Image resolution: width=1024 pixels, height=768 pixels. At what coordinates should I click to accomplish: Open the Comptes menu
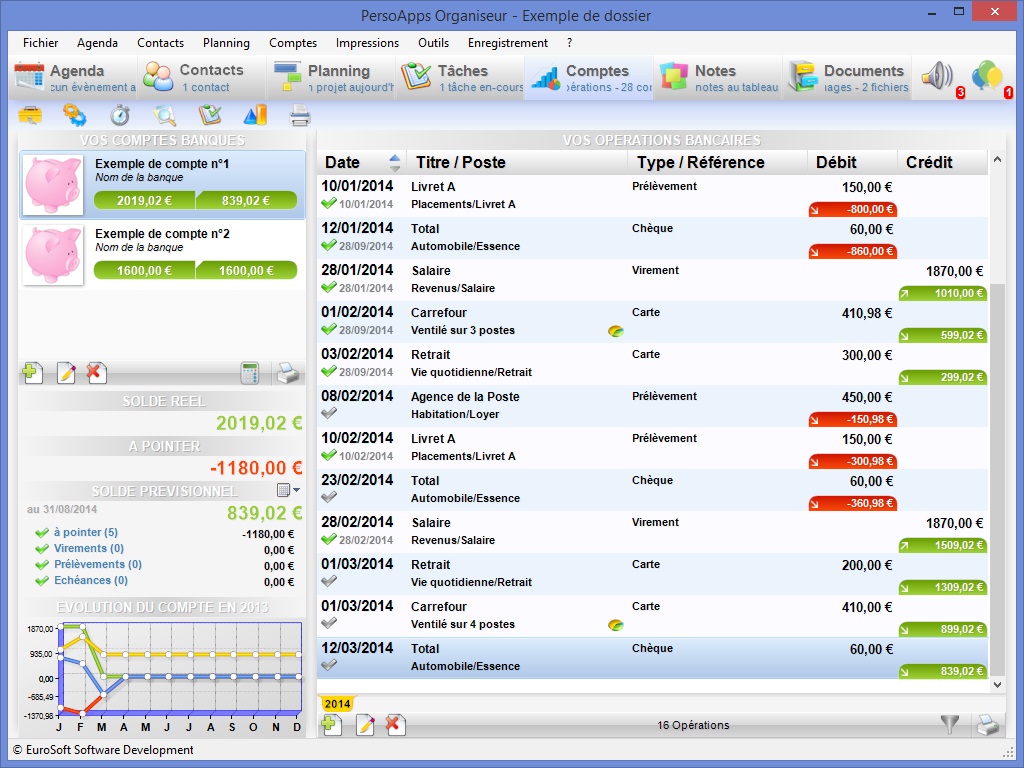click(x=292, y=43)
